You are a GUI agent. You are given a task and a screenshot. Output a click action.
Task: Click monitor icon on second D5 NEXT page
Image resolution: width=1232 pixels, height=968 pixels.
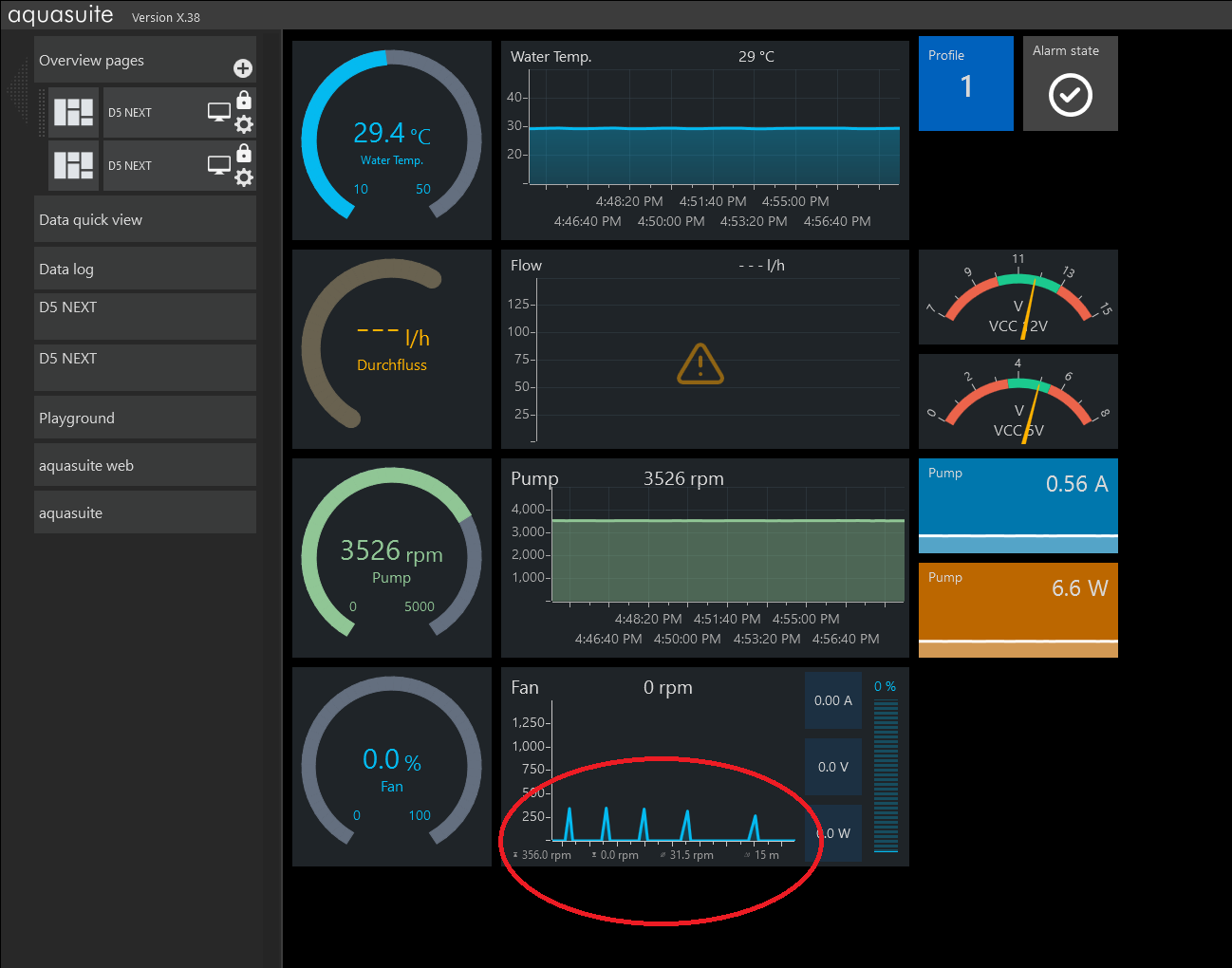[219, 165]
